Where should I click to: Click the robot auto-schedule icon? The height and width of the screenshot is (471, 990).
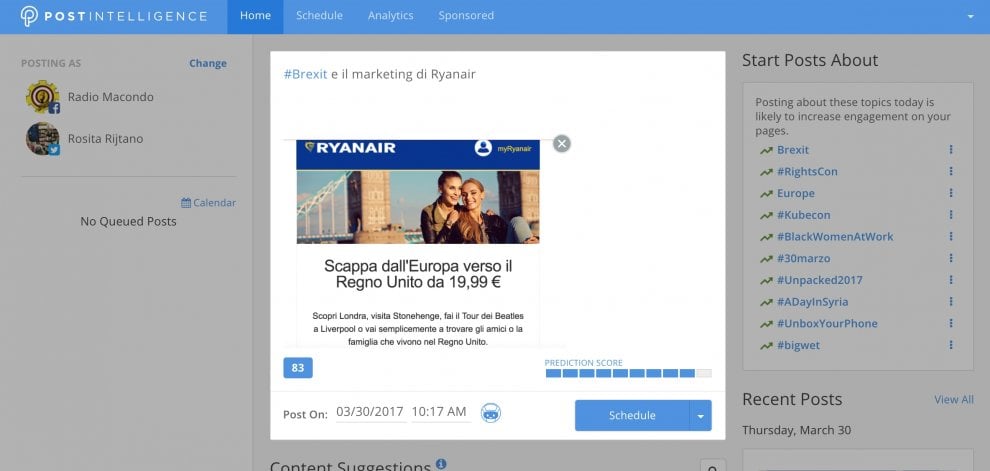coord(491,413)
